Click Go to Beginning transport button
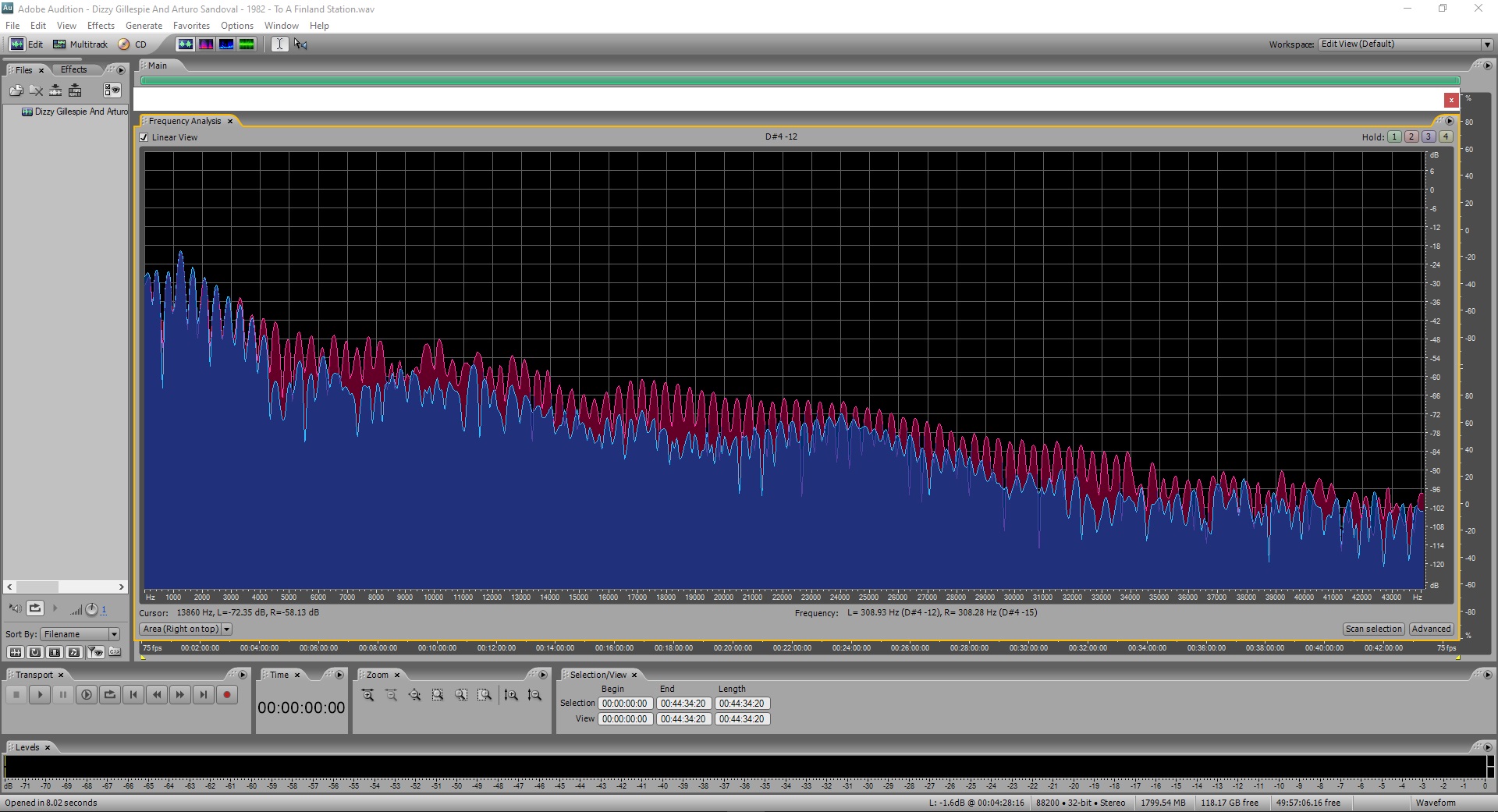Image resolution: width=1498 pixels, height=812 pixels. coord(133,694)
